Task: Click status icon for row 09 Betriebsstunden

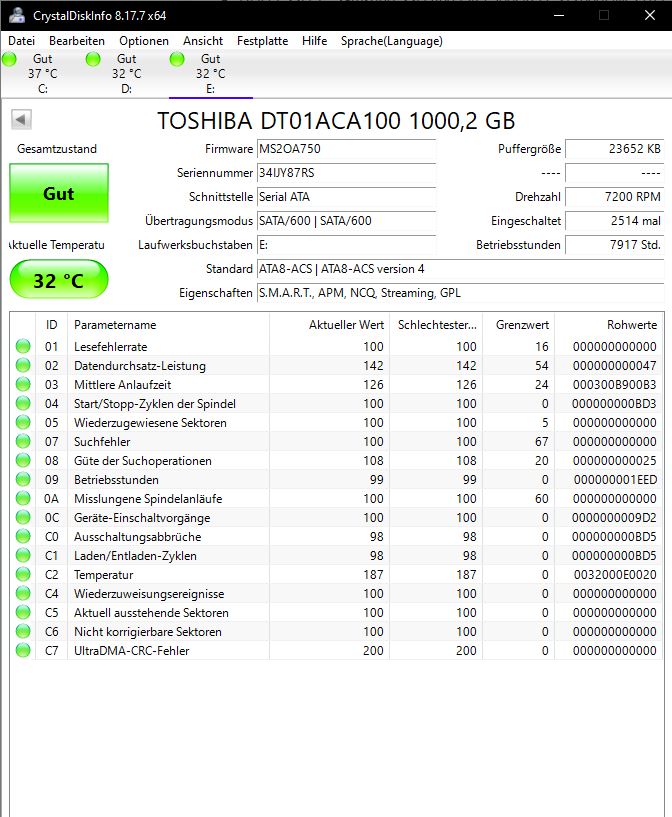Action: point(23,479)
